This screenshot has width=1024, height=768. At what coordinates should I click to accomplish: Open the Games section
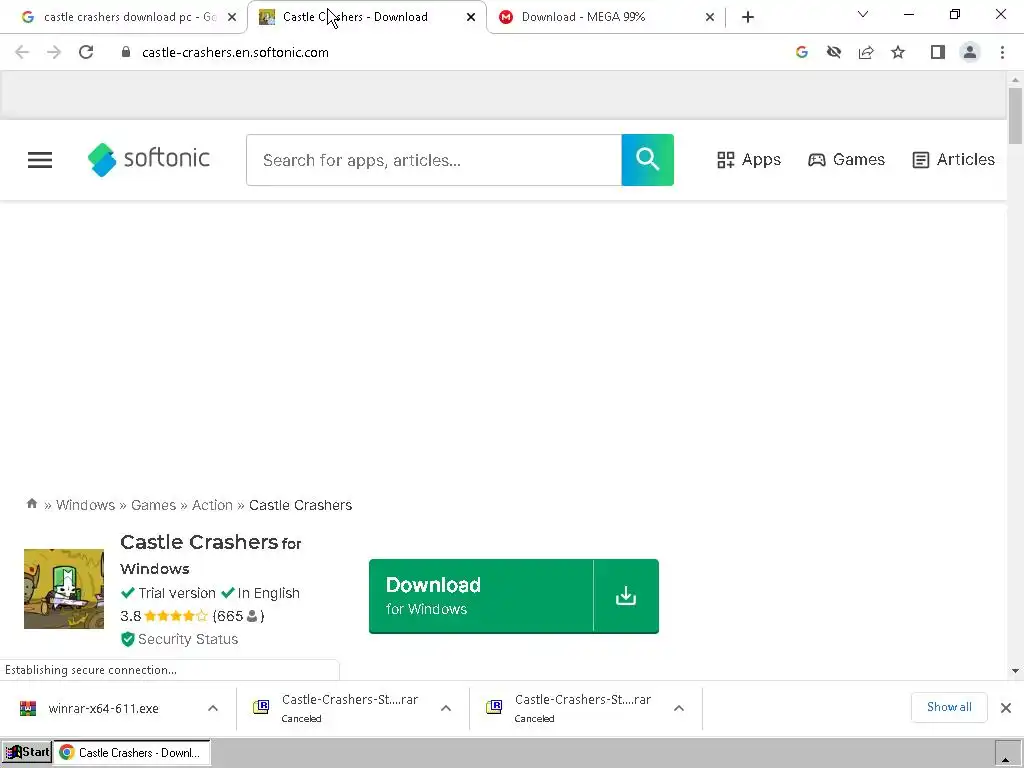click(846, 160)
